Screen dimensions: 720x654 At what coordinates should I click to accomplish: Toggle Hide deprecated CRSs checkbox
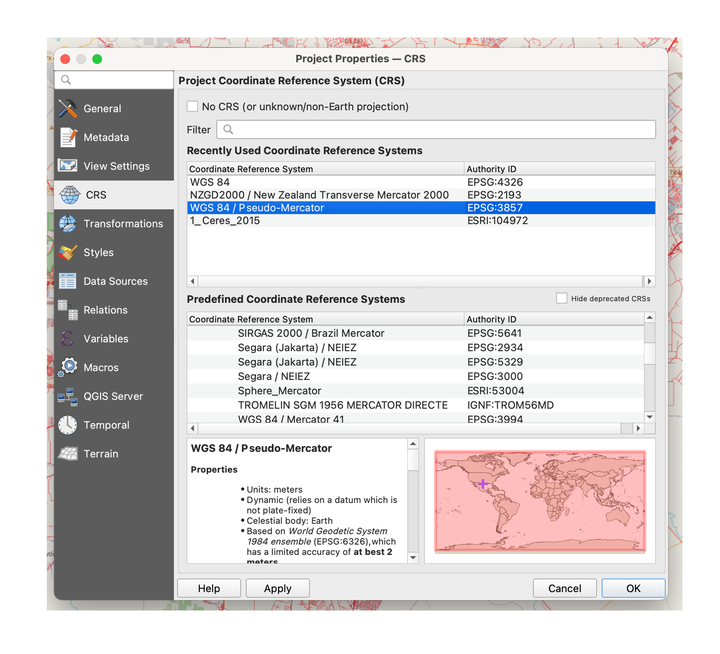pyautogui.click(x=561, y=298)
